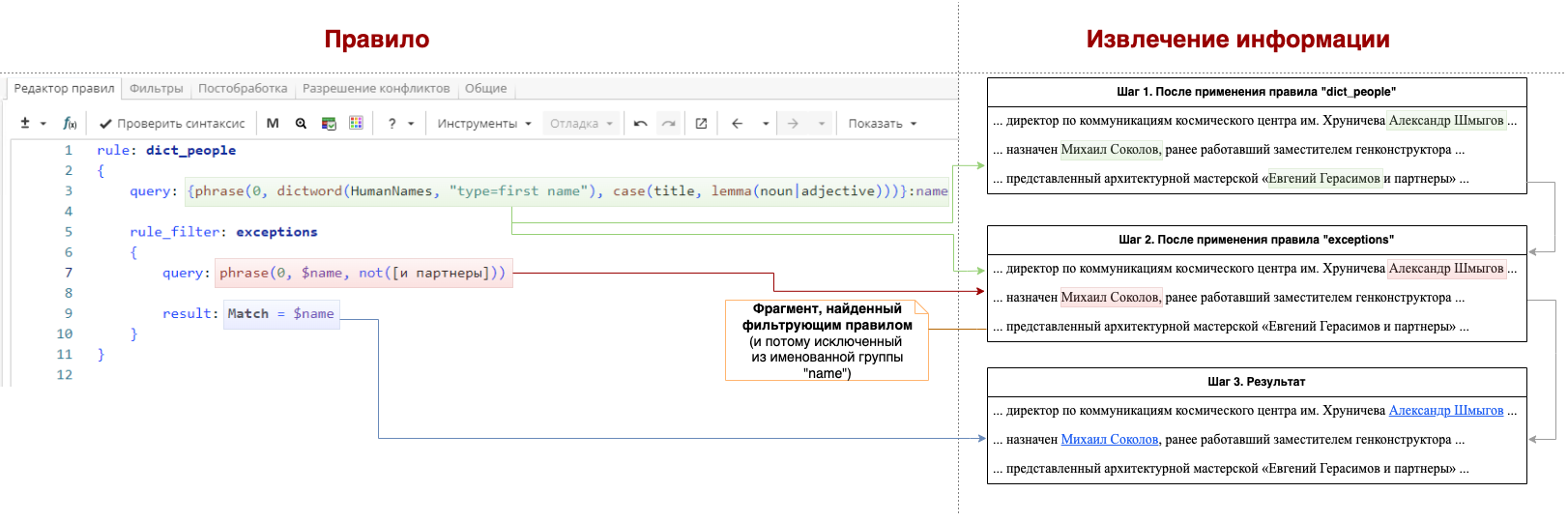Expand the forward-navigation history dropdown
This screenshot has width=1568, height=522.
coord(822,124)
